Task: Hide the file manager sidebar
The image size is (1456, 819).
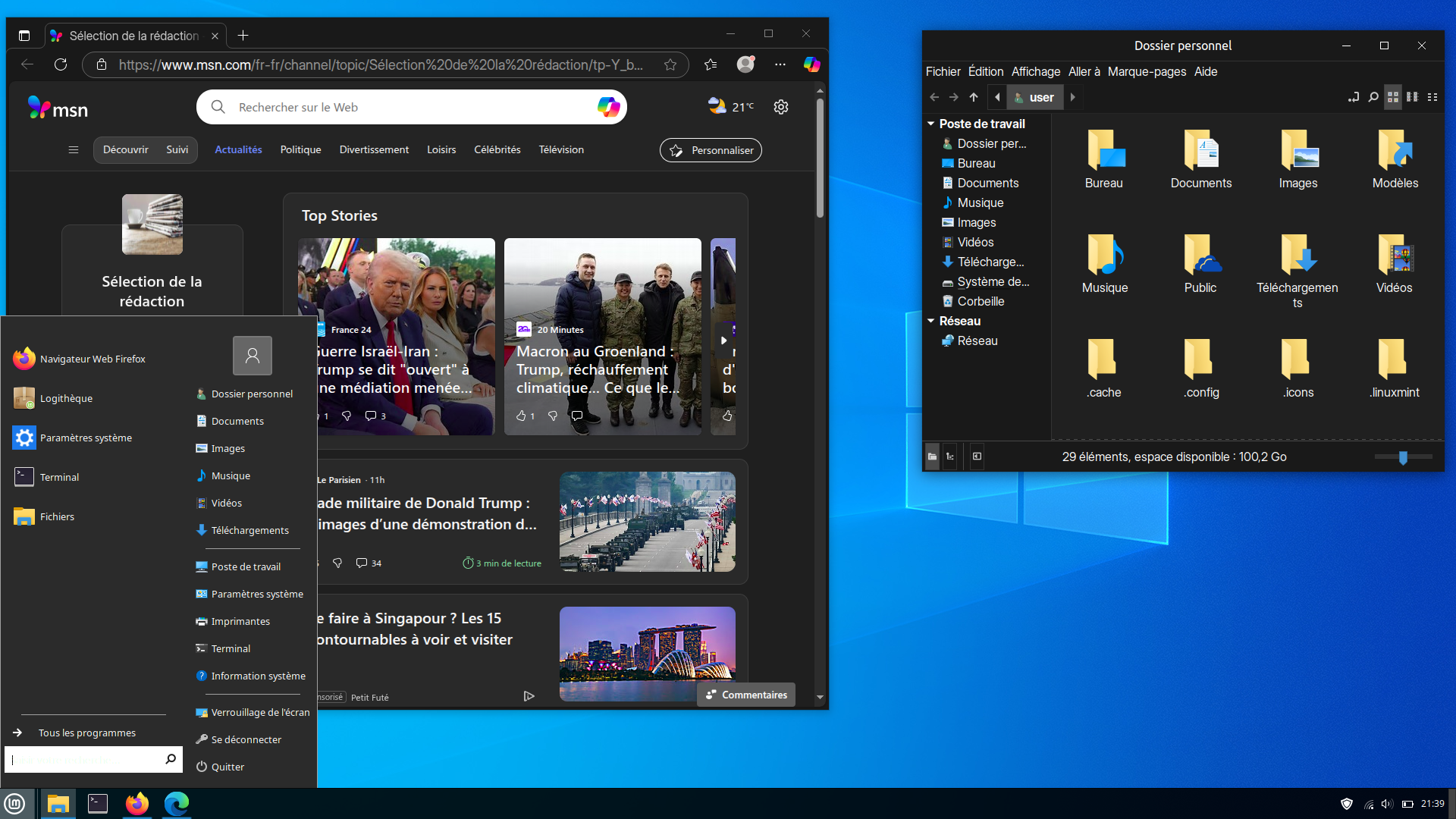Action: click(x=977, y=457)
